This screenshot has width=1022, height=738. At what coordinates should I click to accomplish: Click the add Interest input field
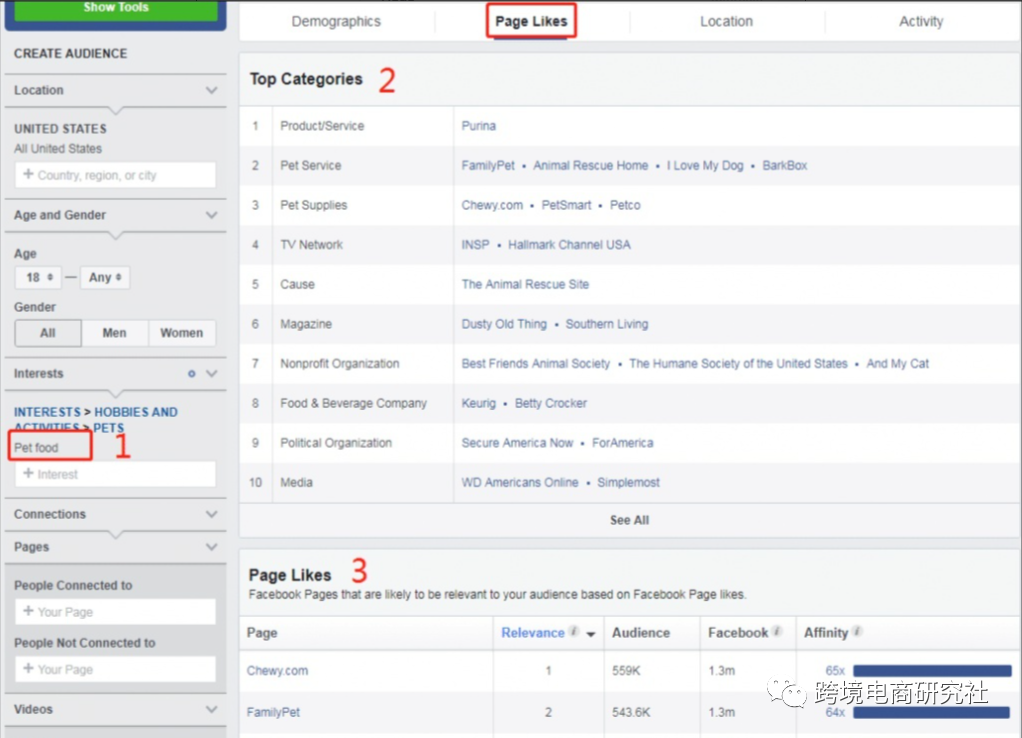tap(115, 474)
